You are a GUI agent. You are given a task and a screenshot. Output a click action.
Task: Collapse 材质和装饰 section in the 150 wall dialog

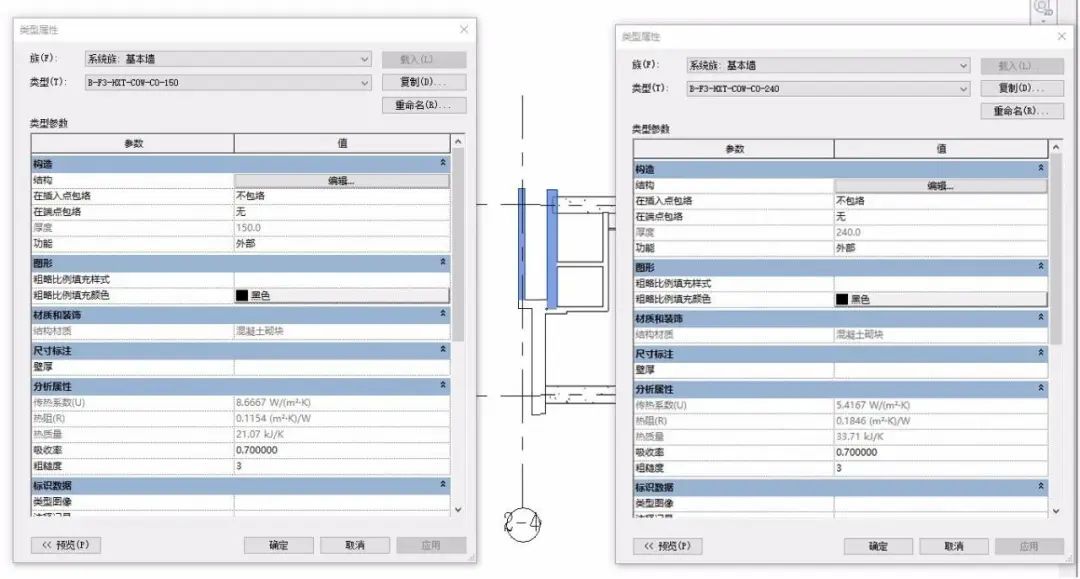tap(443, 314)
